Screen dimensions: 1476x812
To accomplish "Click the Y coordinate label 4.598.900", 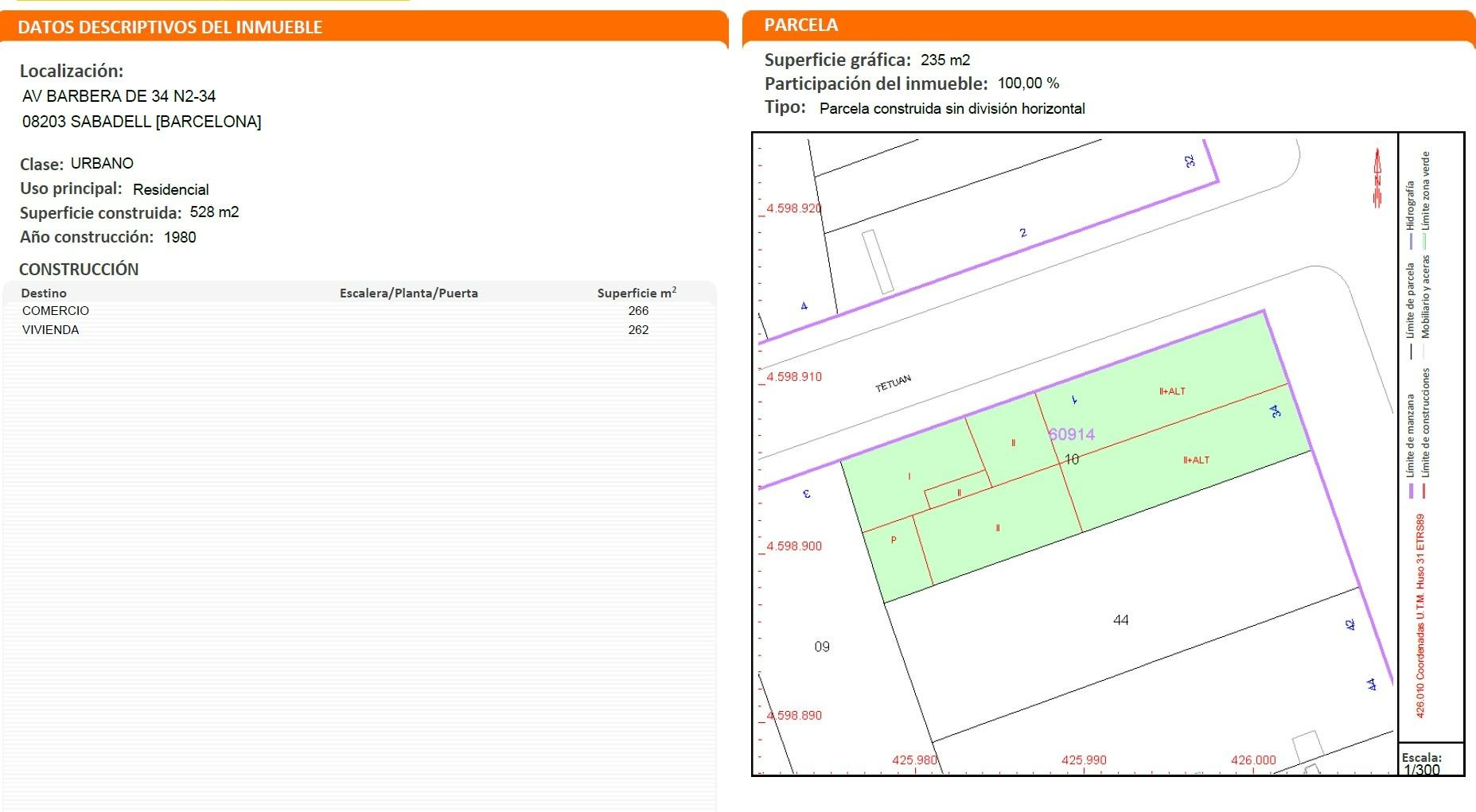I will pos(794,546).
